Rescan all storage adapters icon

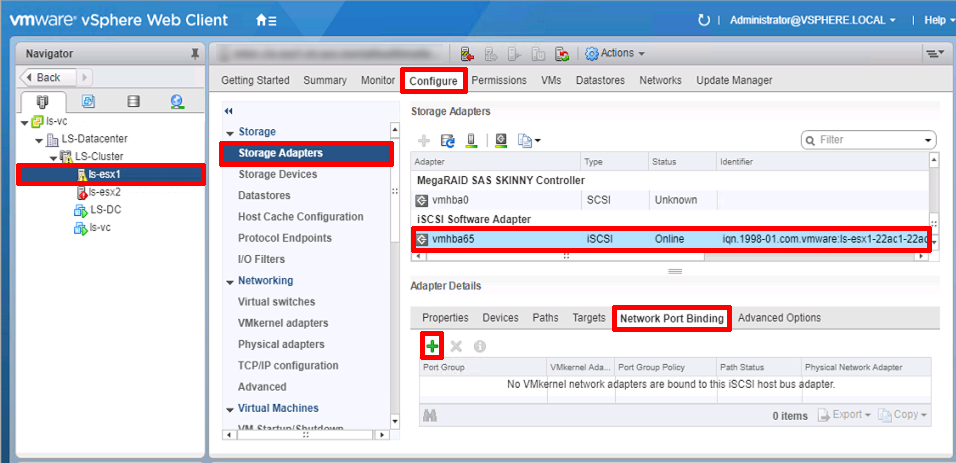pos(470,141)
